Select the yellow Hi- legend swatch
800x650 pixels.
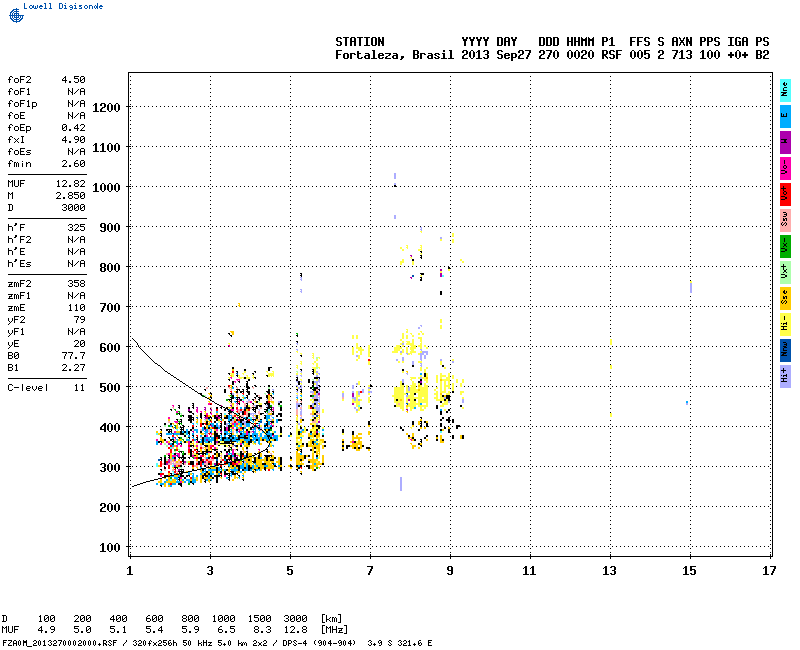click(785, 324)
